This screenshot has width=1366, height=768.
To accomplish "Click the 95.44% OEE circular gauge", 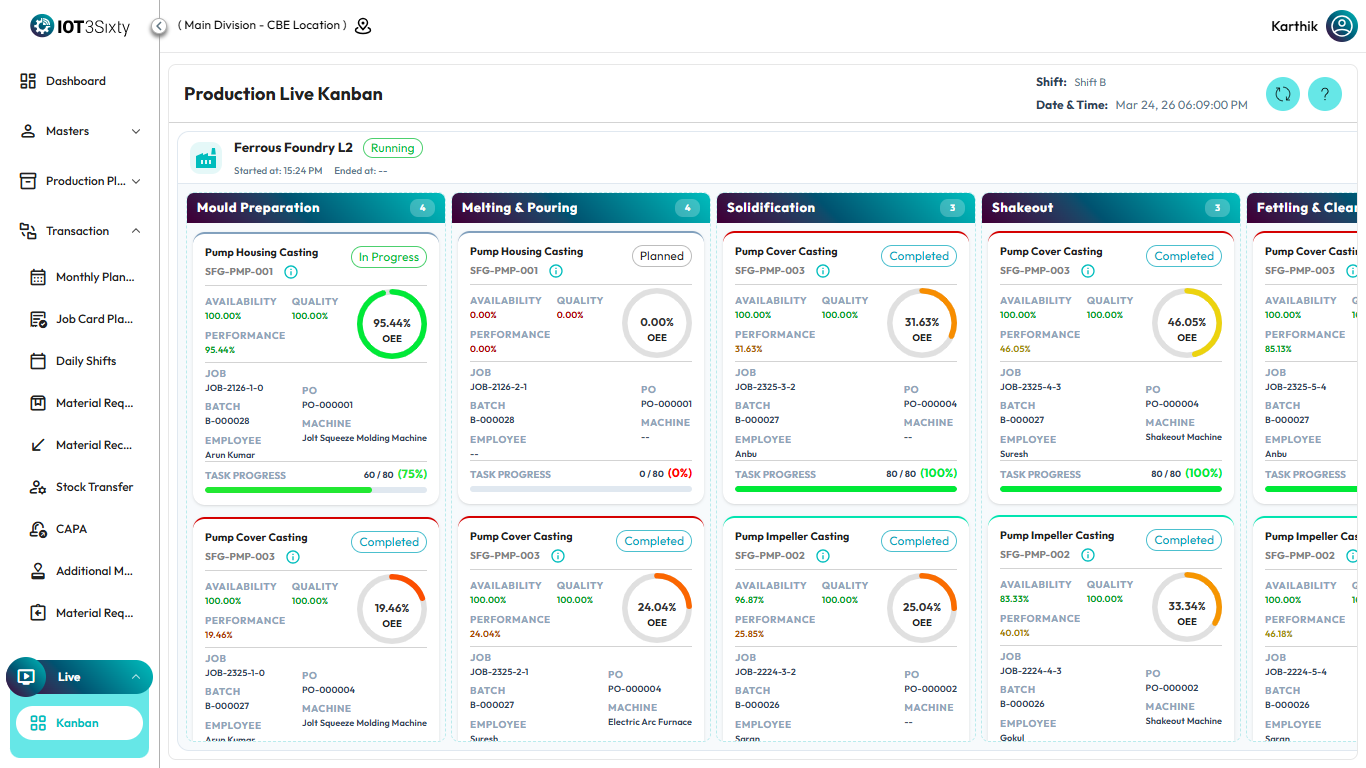I will pyautogui.click(x=392, y=323).
